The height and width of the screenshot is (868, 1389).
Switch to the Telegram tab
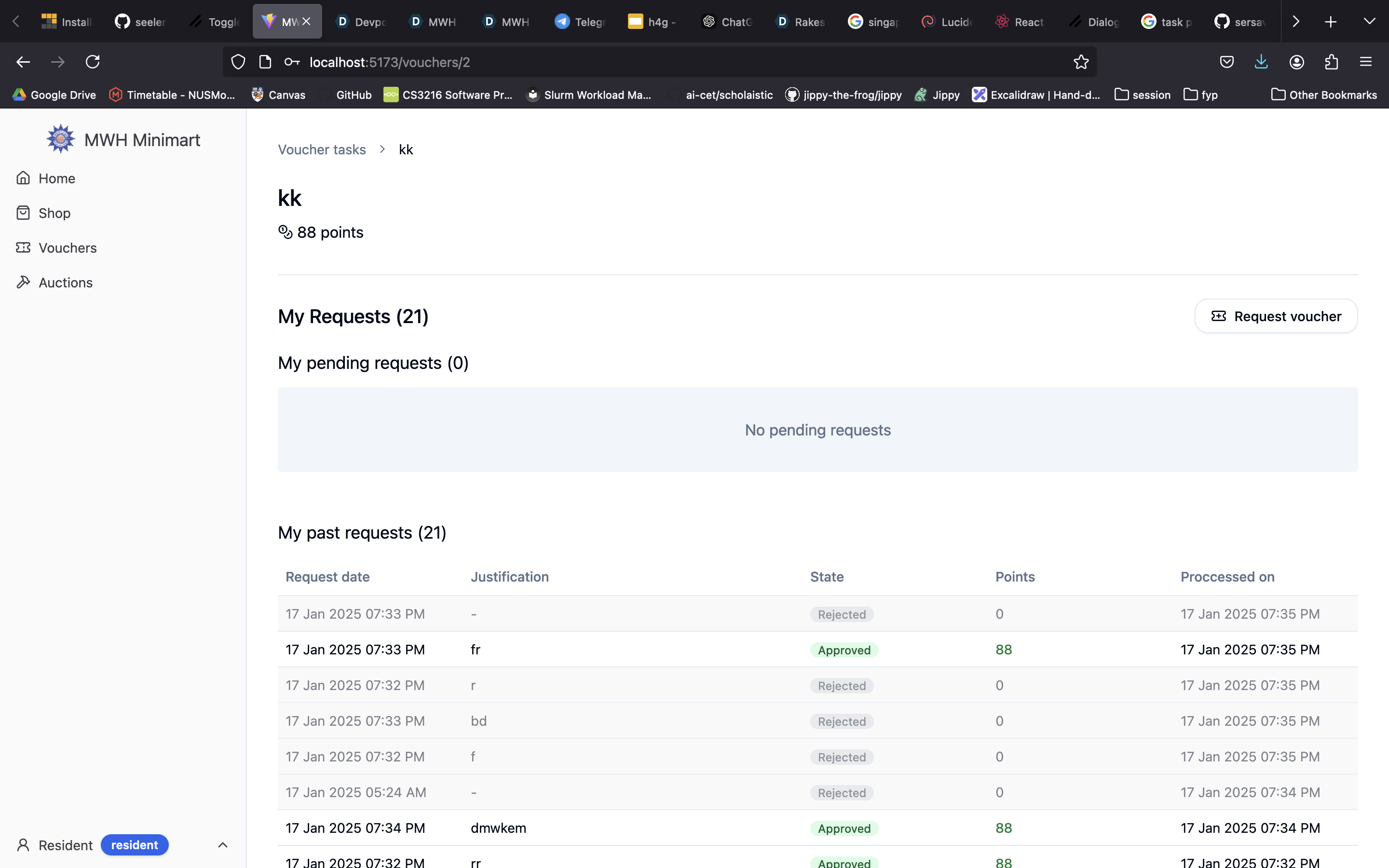[580, 22]
